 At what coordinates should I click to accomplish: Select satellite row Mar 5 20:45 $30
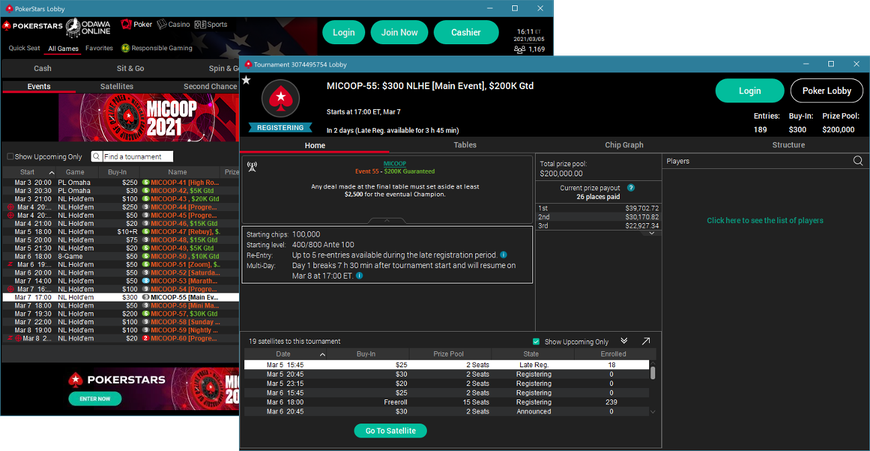pos(447,374)
